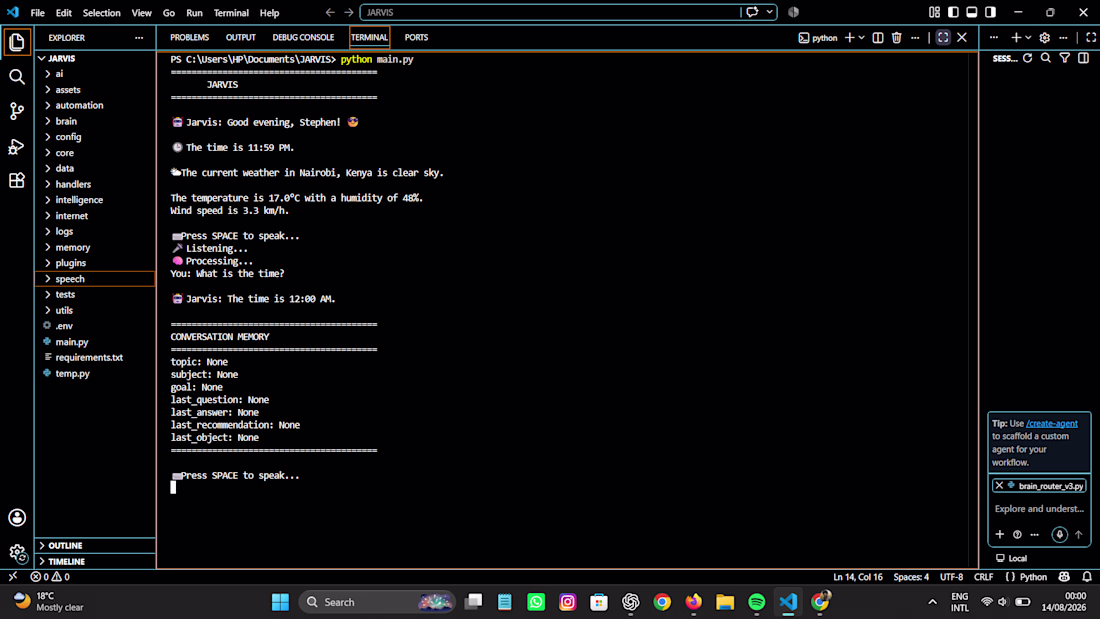The height and width of the screenshot is (619, 1100).
Task: Open the Search view in activity bar
Action: [17, 76]
